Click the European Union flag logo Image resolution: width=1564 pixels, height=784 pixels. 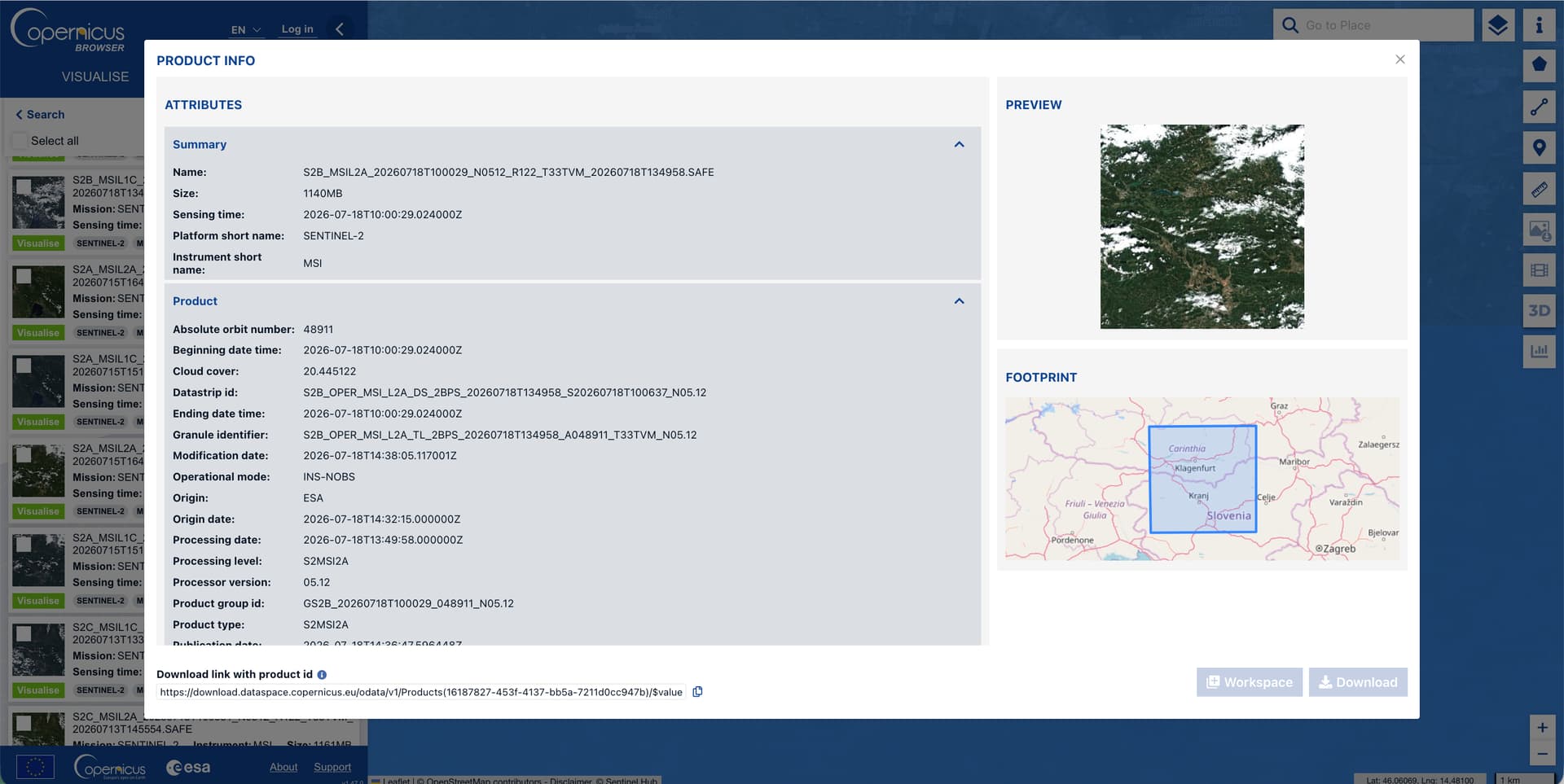point(35,767)
